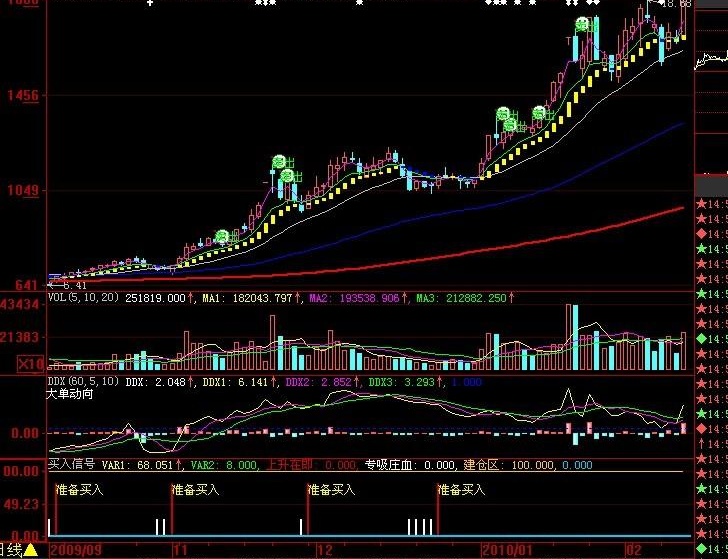Click the 21383 volume axis label

[x=20, y=337]
